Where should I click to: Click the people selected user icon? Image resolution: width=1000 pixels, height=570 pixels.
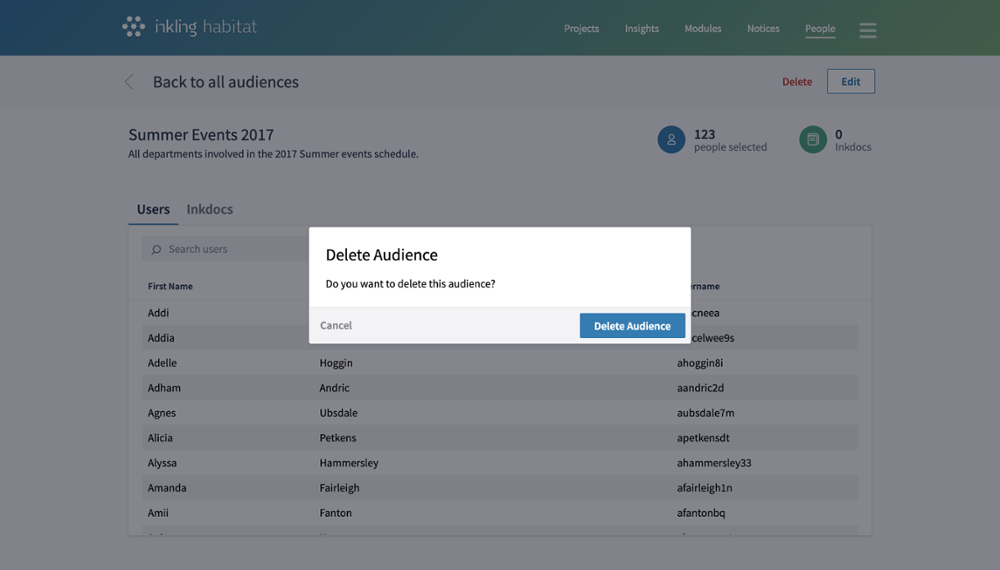coord(671,140)
